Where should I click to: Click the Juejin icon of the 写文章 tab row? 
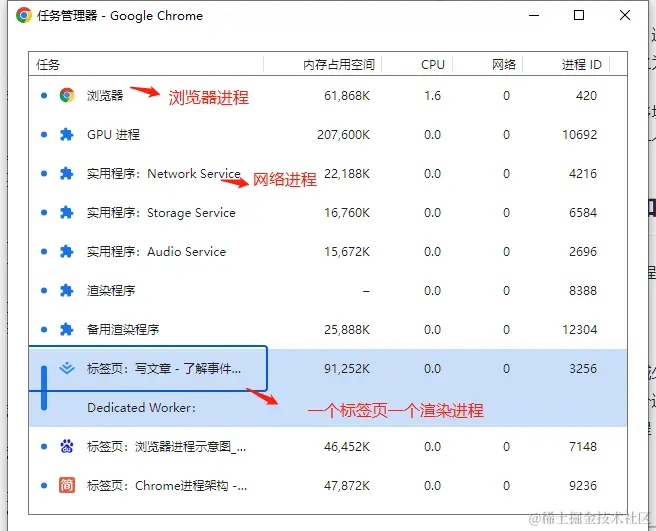67,368
